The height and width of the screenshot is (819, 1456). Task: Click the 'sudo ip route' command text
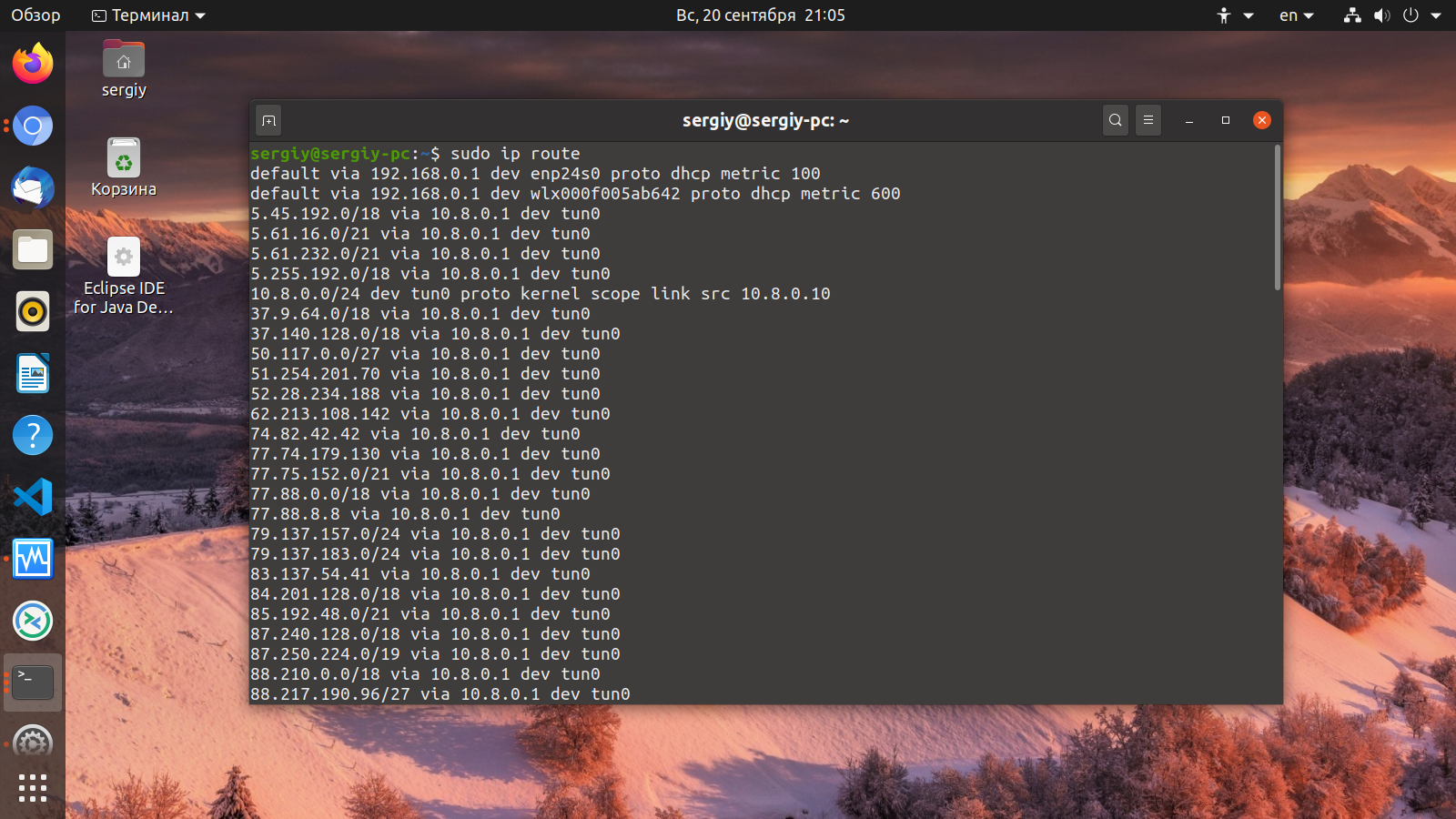[515, 154]
